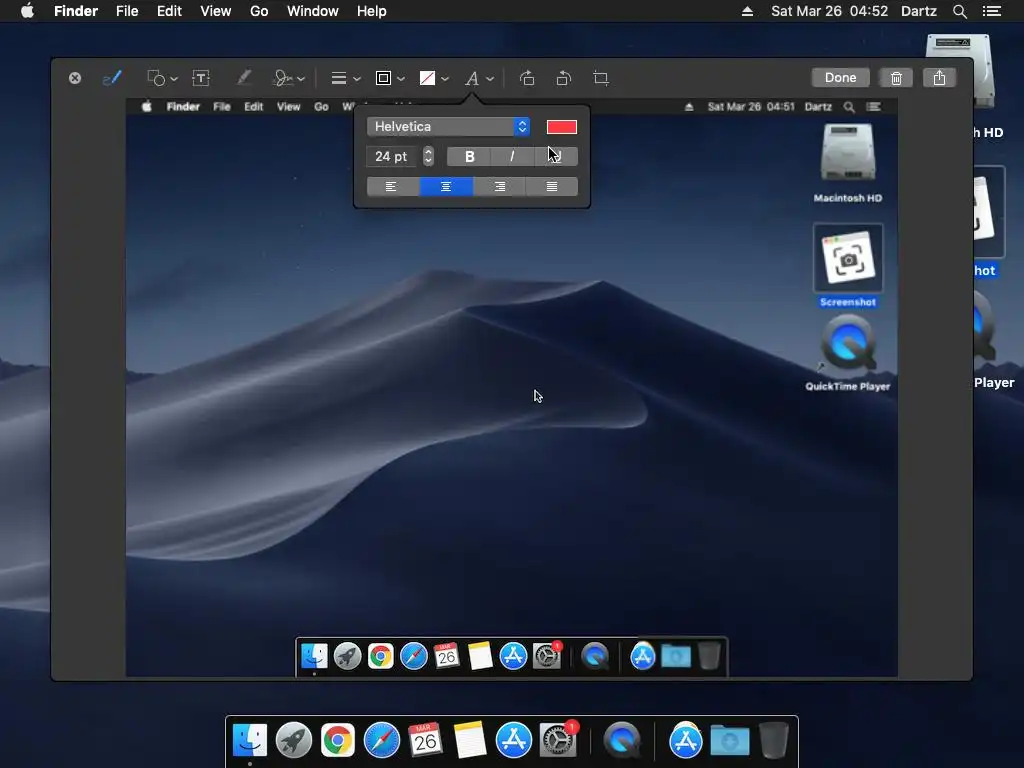Open the Border Color menu
The width and height of the screenshot is (1024, 768).
(x=390, y=78)
